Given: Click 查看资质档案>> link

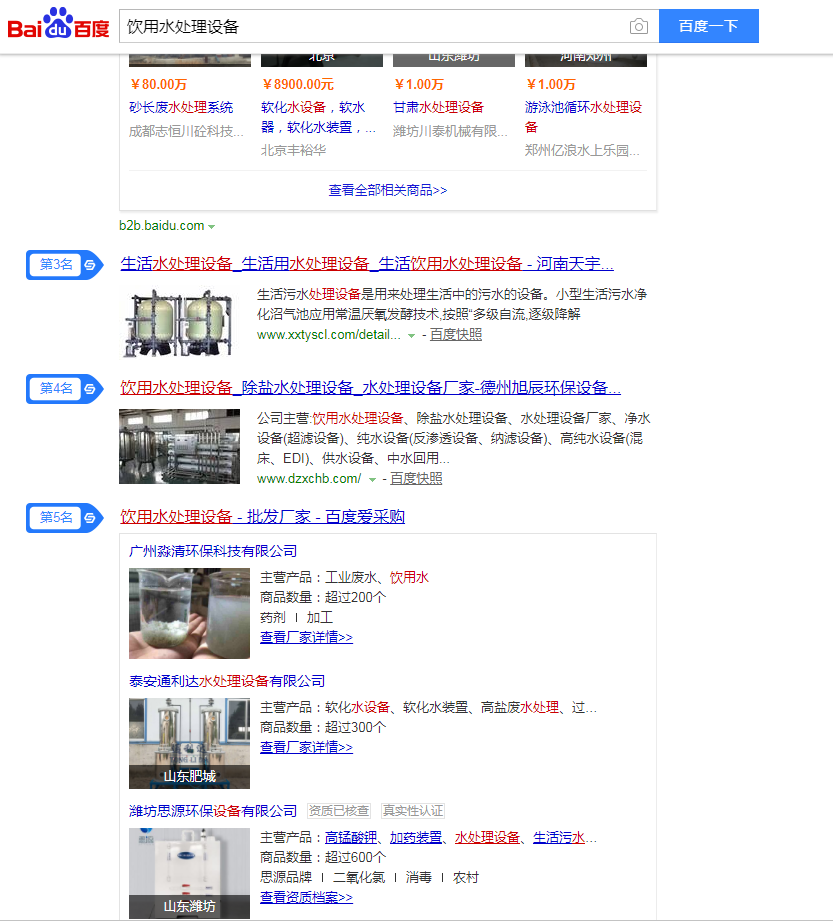Looking at the screenshot, I should (307, 898).
